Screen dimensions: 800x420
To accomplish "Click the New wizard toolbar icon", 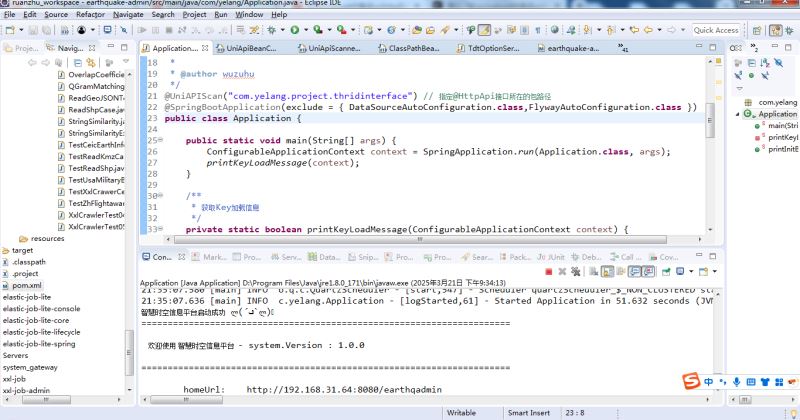I will 10,30.
